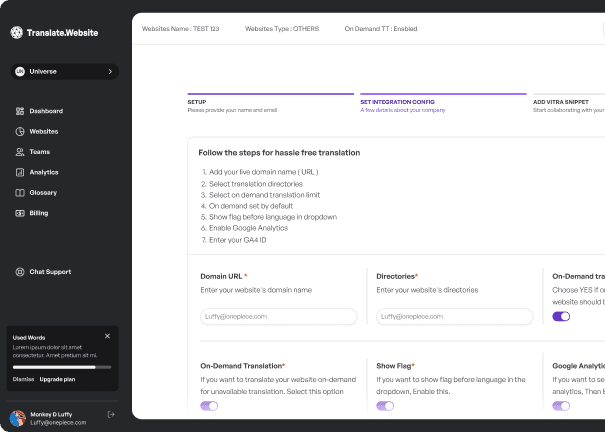The width and height of the screenshot is (605, 432).
Task: Open the Analytics chart icon
Action: tap(20, 172)
